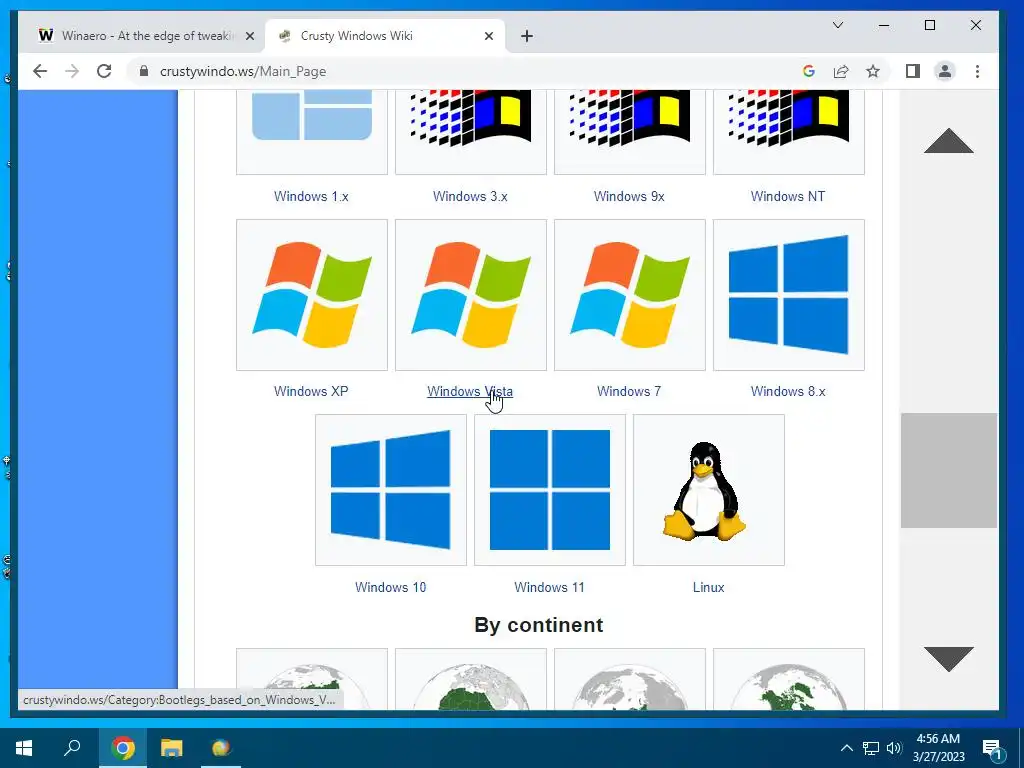Open Chrome's three-dot menu
Viewport: 1024px width, 768px height.
[977, 71]
